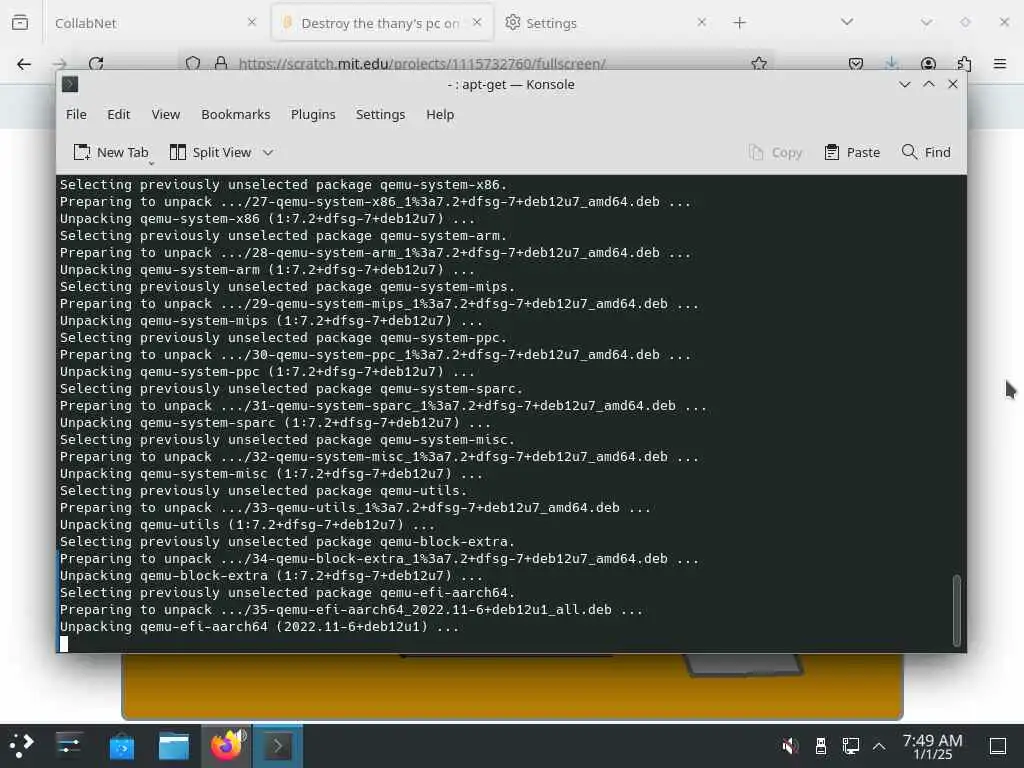Open Discover software center from taskbar
The height and width of the screenshot is (768, 1024).
[121, 746]
